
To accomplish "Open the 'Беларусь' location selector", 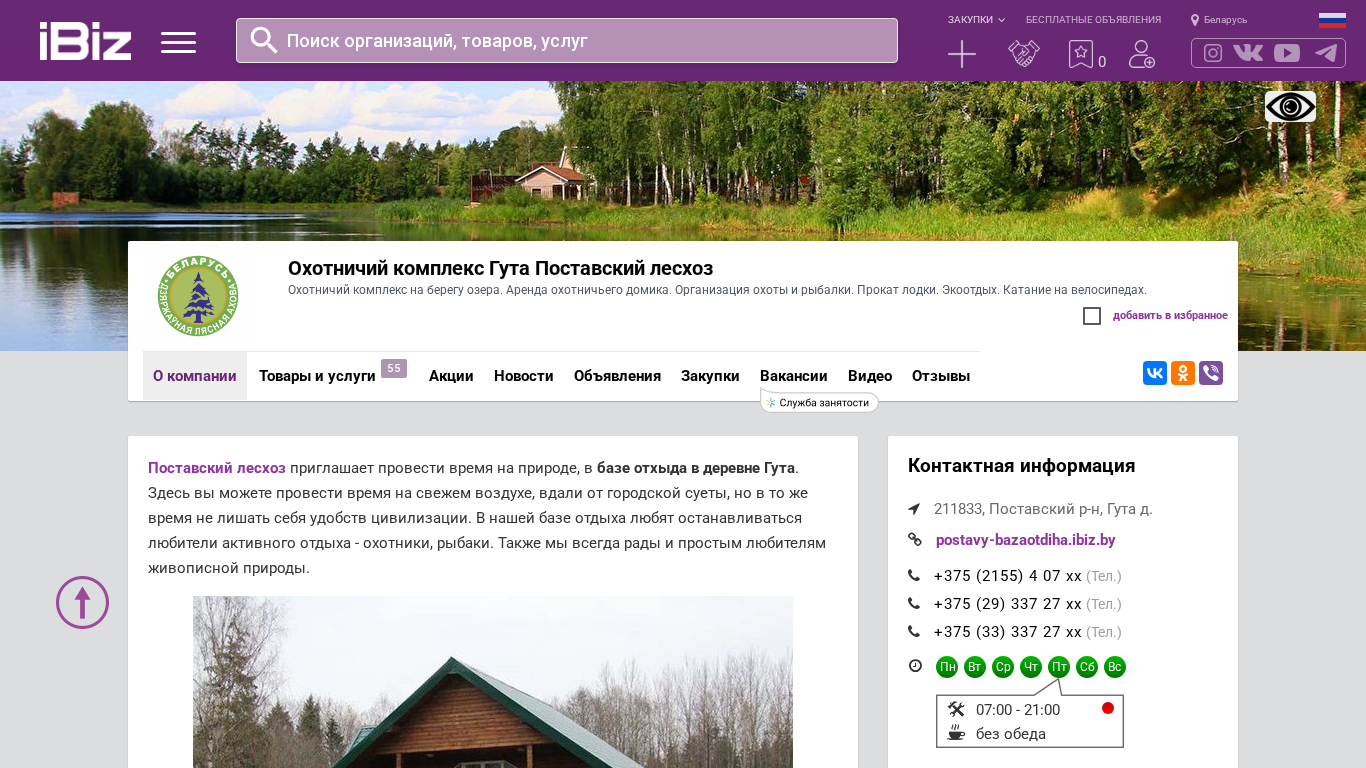I will pyautogui.click(x=1219, y=20).
